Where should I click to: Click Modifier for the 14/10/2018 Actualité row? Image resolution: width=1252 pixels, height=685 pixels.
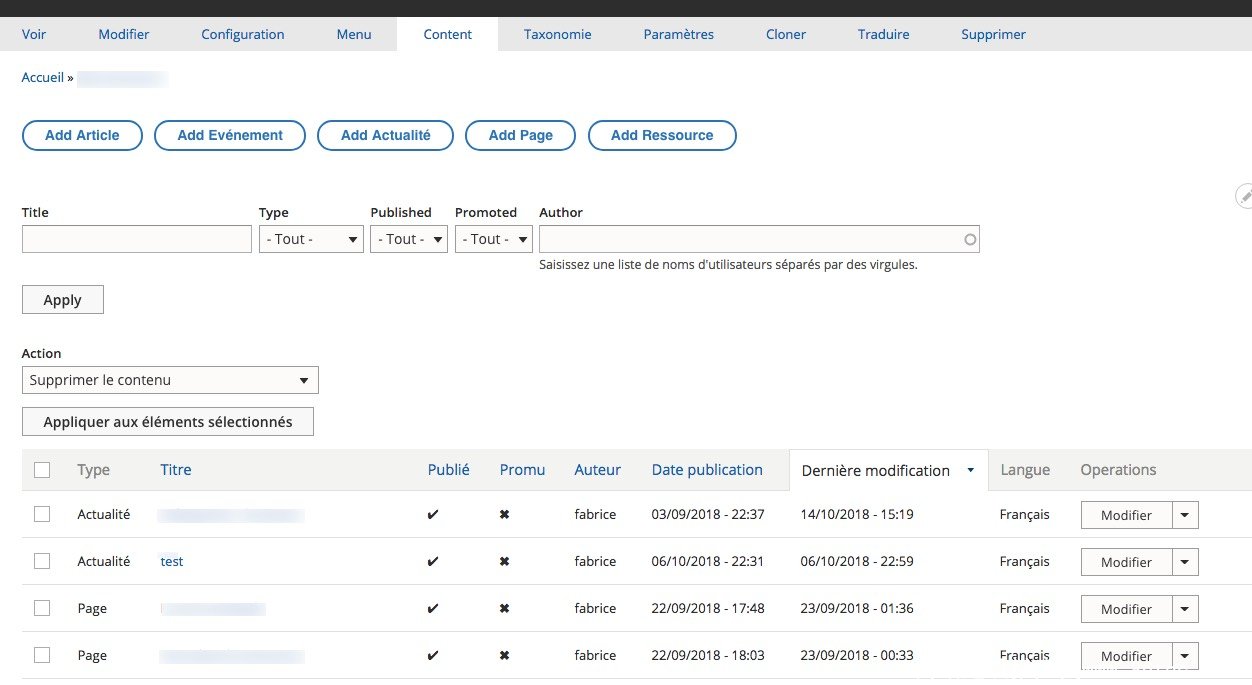pos(1126,515)
